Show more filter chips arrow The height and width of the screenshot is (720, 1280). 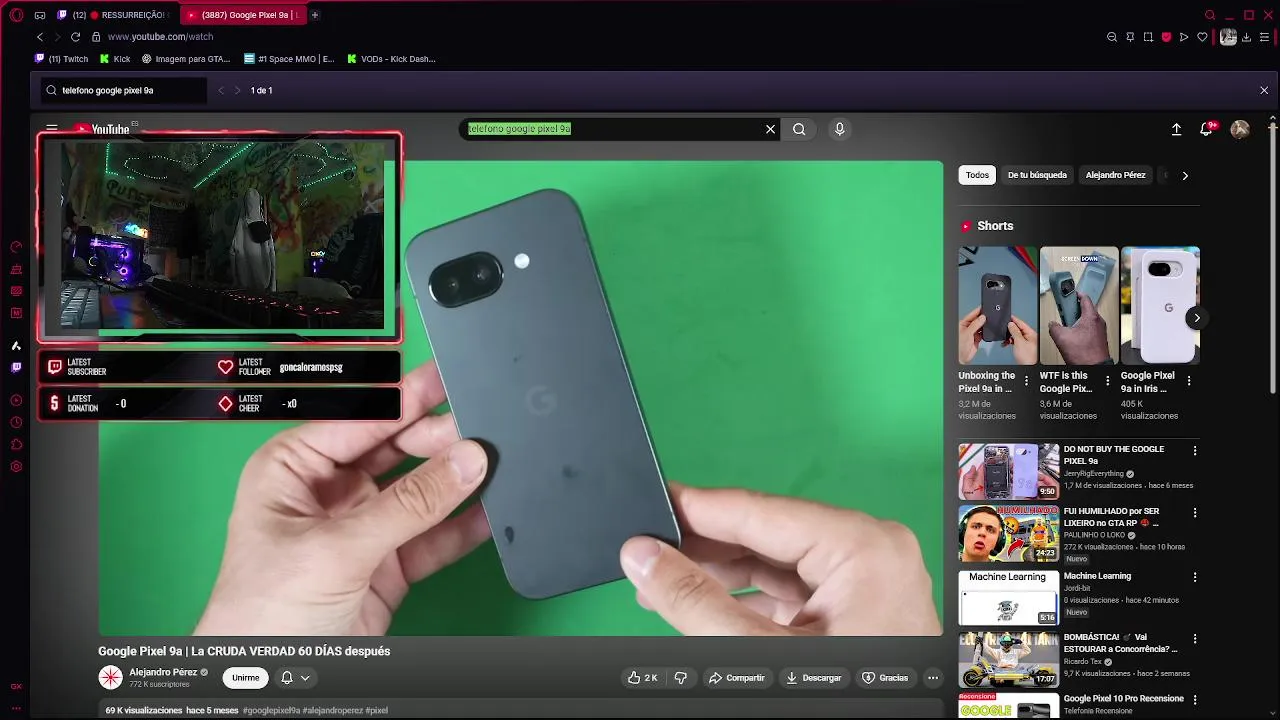[x=1185, y=175]
